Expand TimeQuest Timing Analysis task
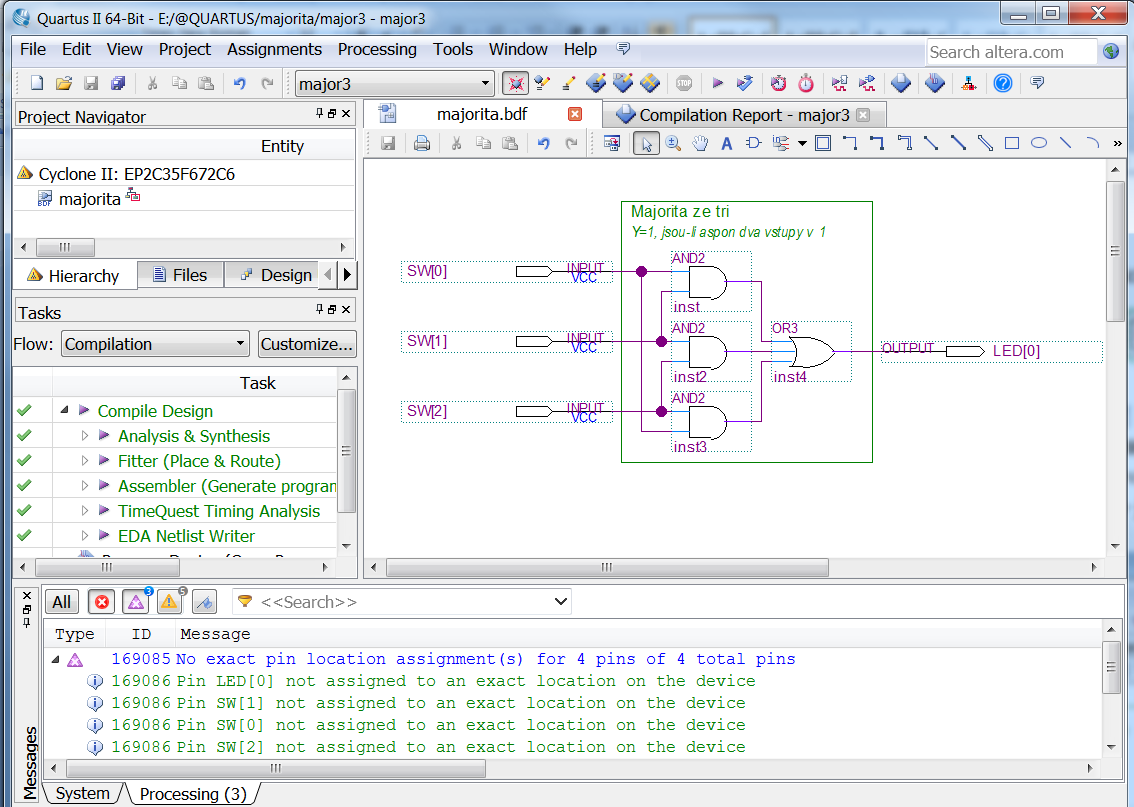The height and width of the screenshot is (807, 1134). (x=85, y=511)
